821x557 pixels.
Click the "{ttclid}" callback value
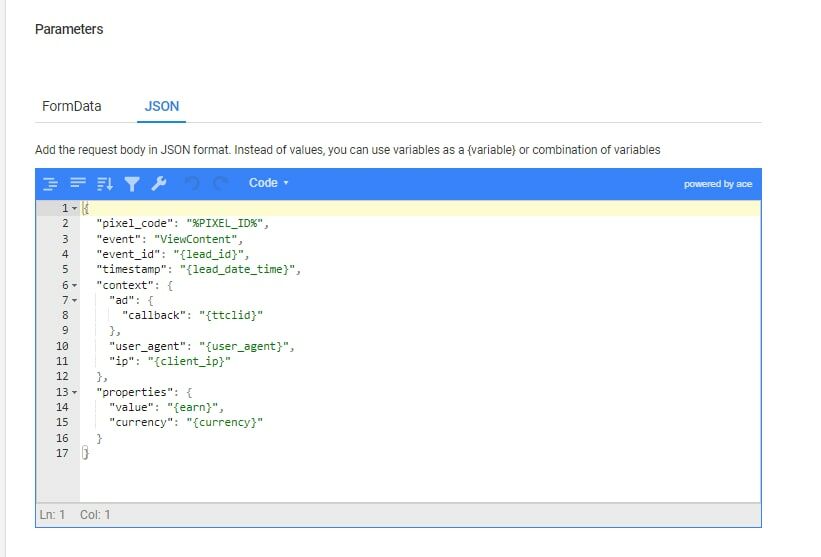(x=231, y=316)
